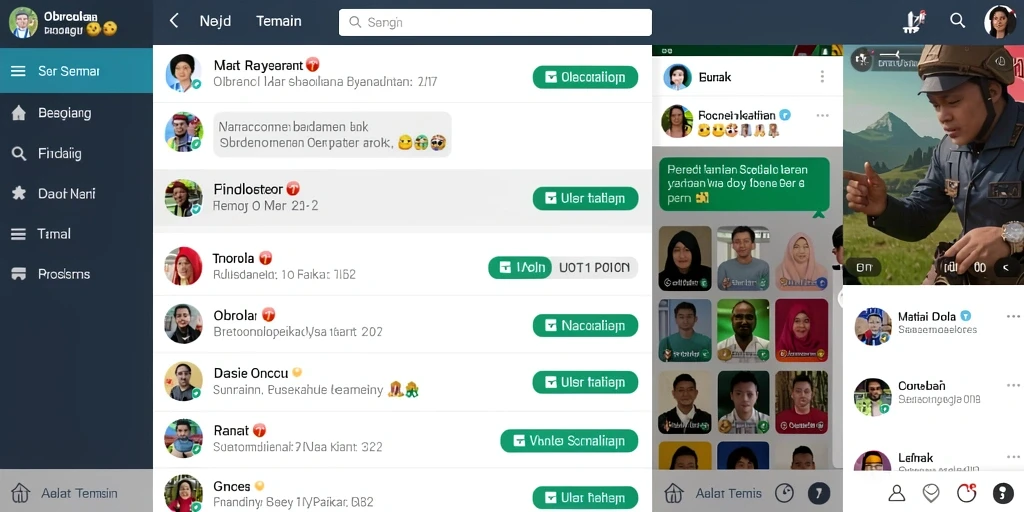
Task: Open the Obrcolaa profile avatar in sidebar header
Action: pyautogui.click(x=23, y=23)
